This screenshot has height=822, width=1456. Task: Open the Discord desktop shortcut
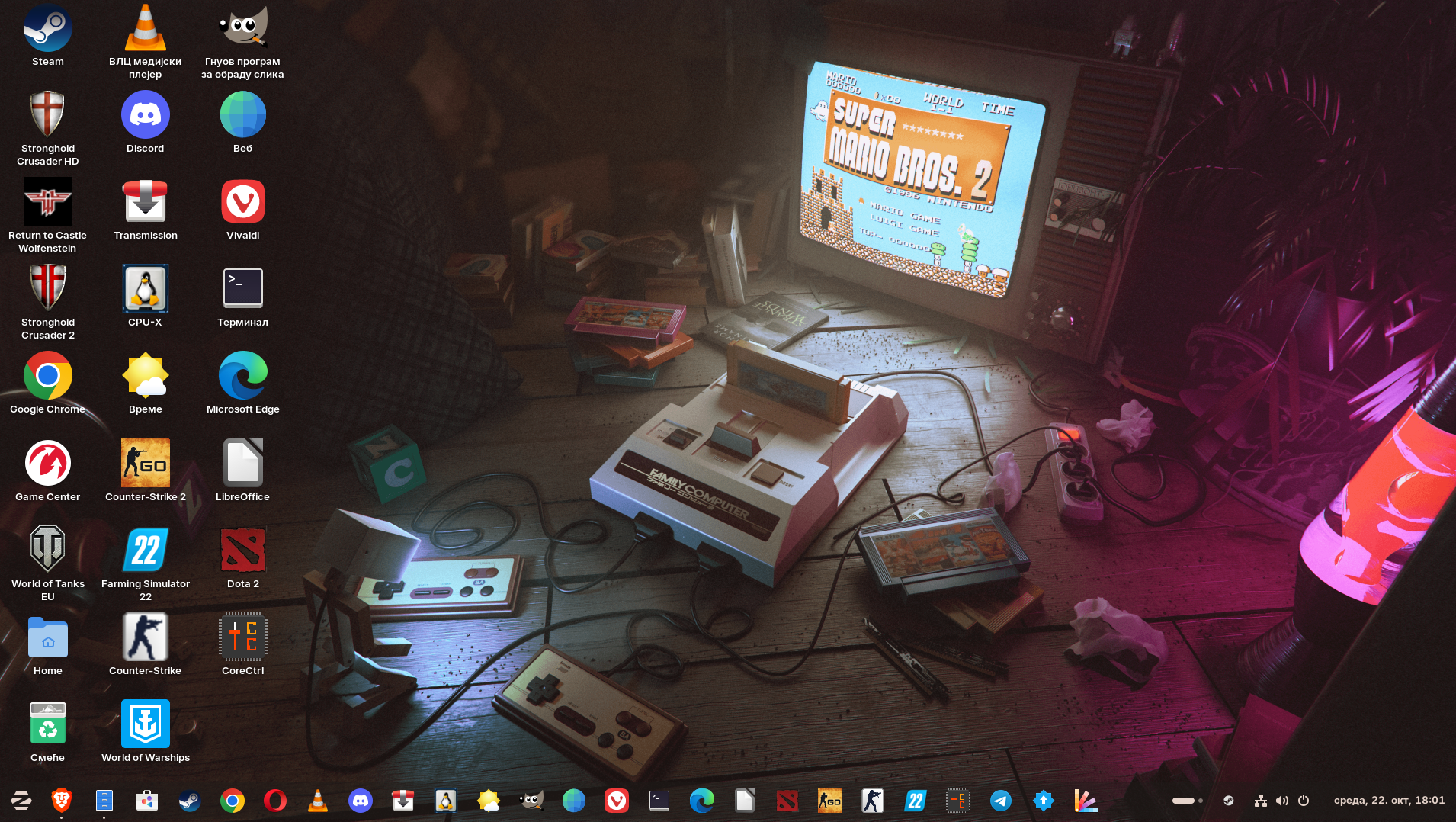pyautogui.click(x=145, y=115)
